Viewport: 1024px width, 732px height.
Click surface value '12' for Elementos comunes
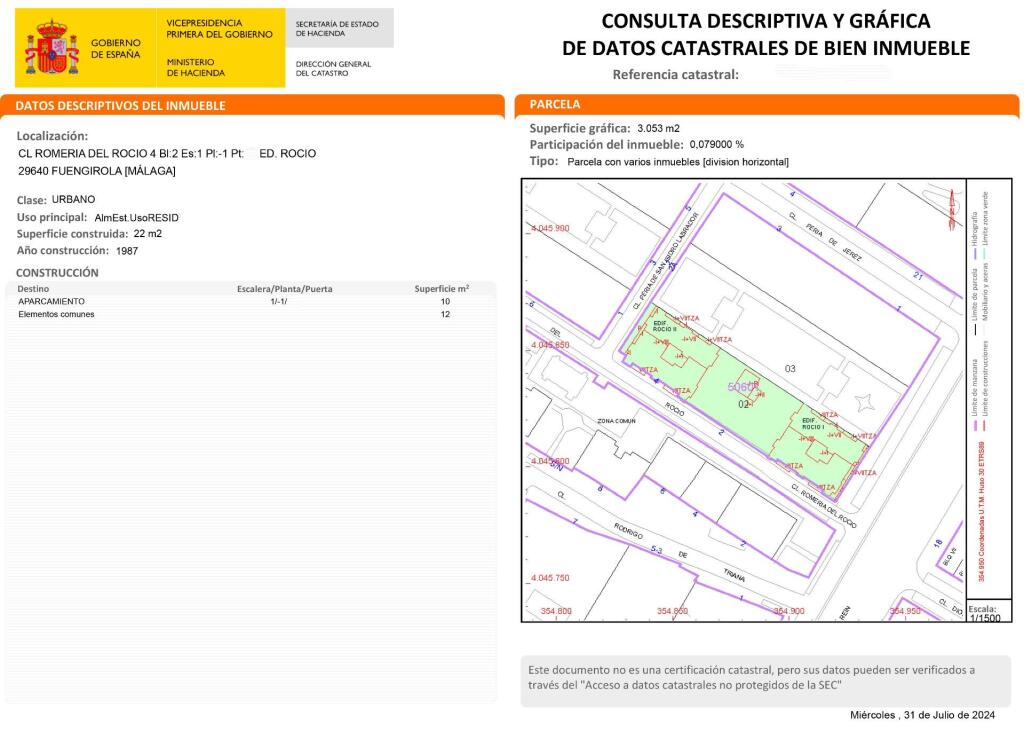(445, 314)
